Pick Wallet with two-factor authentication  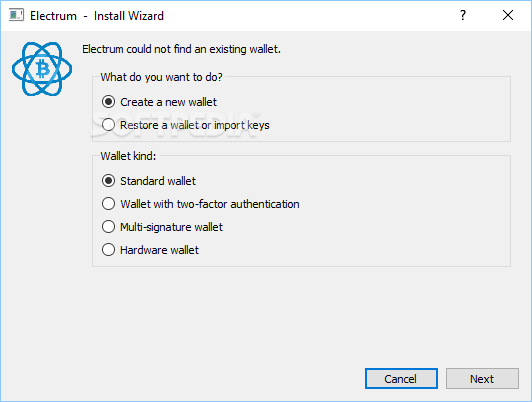[x=201, y=204]
